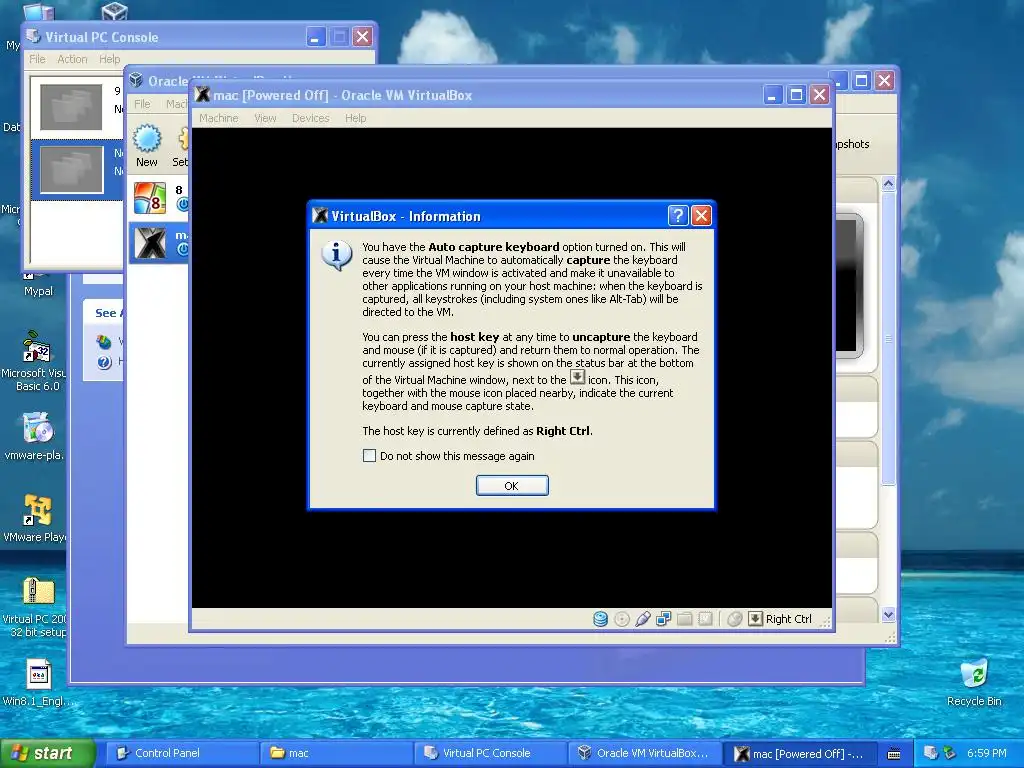
Task: Select the mac VM X icon in VirtualBox list
Action: point(150,243)
